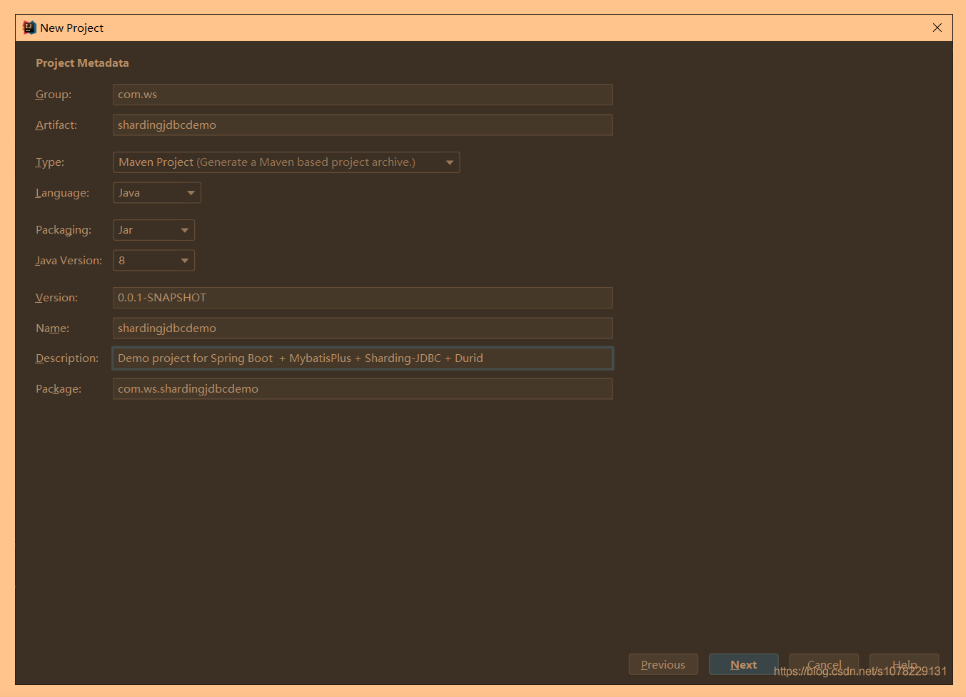Focus the Description text field
The height and width of the screenshot is (697, 966).
[x=362, y=358]
